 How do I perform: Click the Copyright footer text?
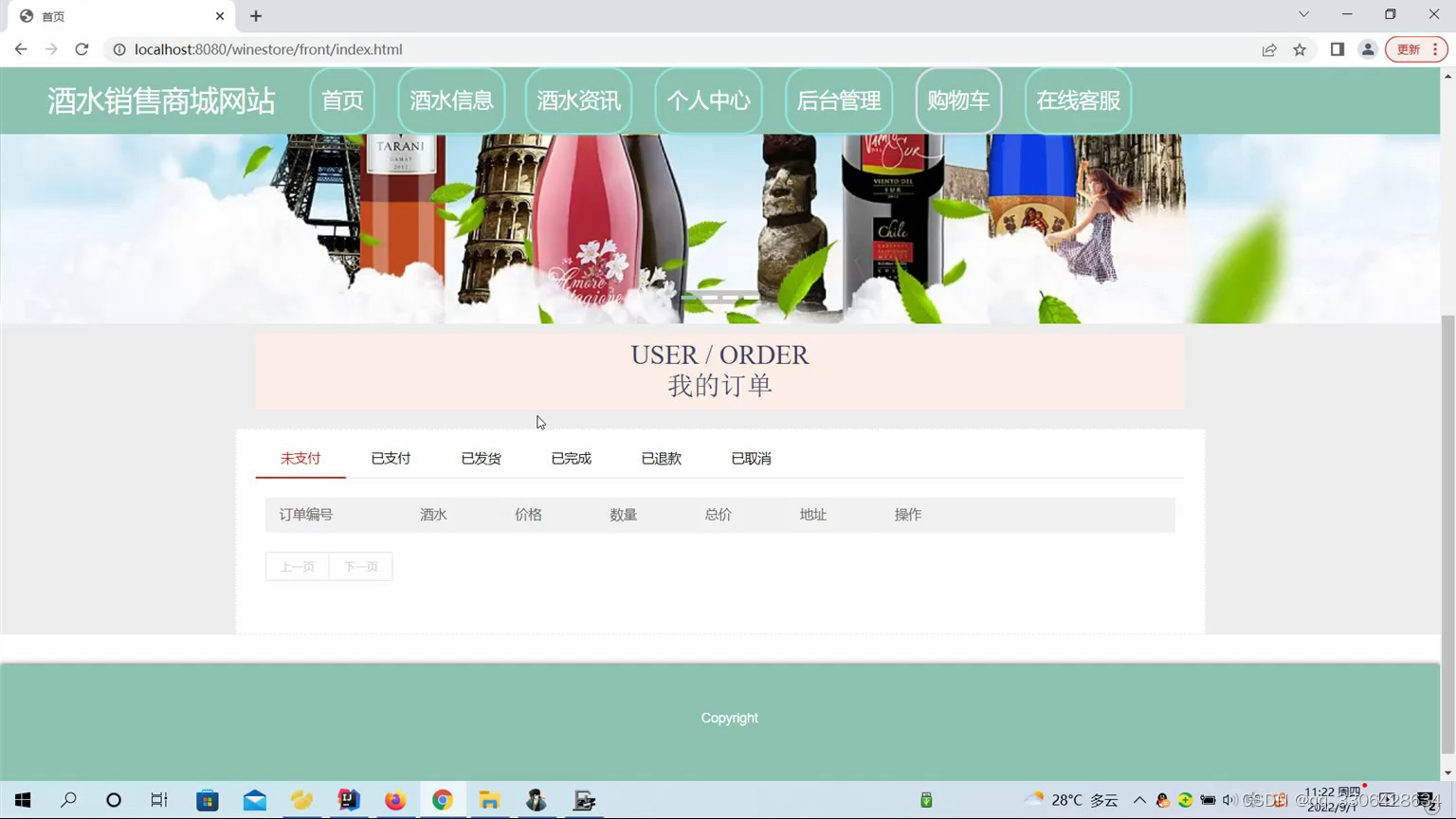[x=729, y=719]
